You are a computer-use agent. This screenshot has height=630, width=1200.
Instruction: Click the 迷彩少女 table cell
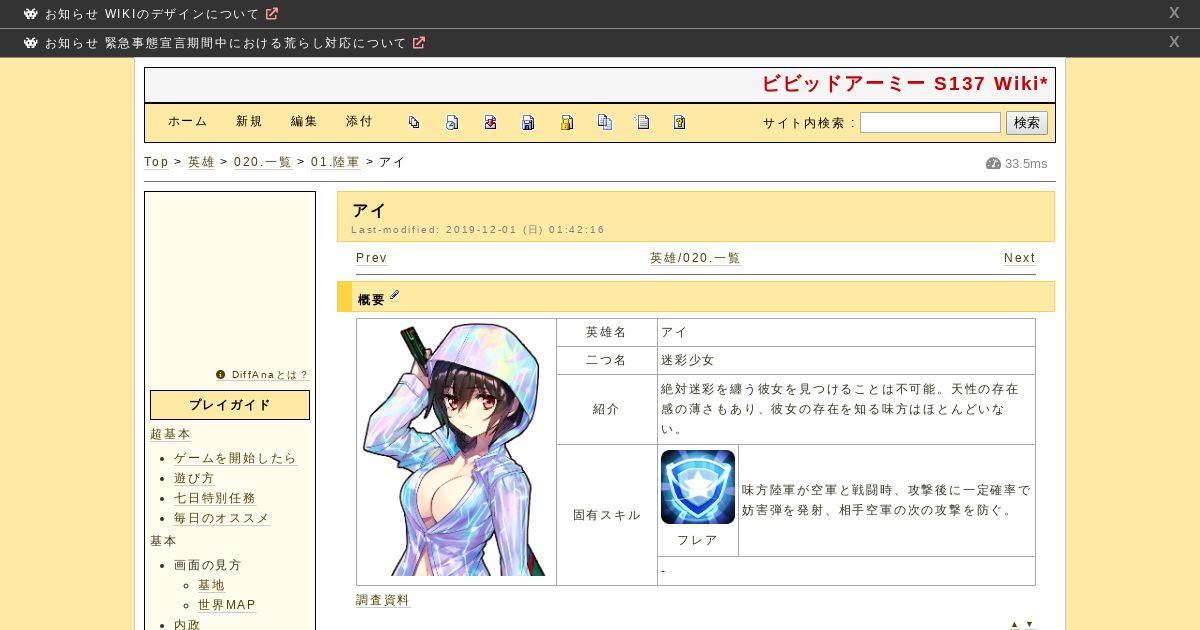[846, 361]
